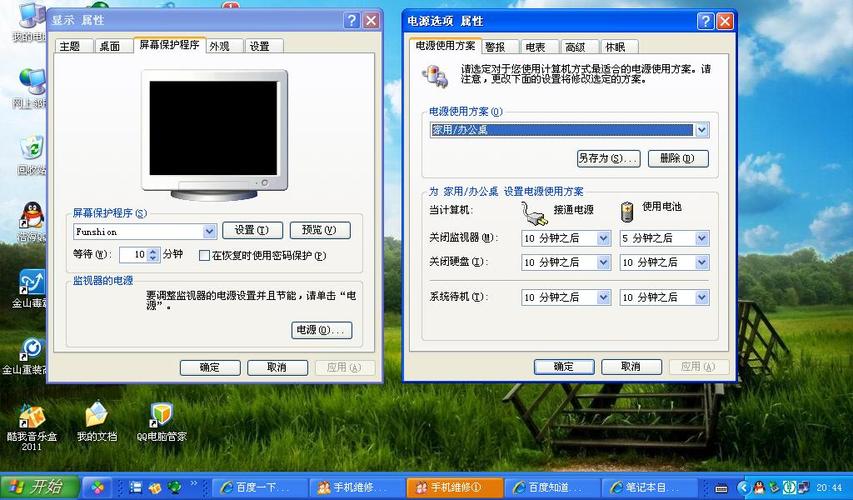
Task: Open the 家用/办公桌 power scheme dropdown
Action: tap(701, 130)
